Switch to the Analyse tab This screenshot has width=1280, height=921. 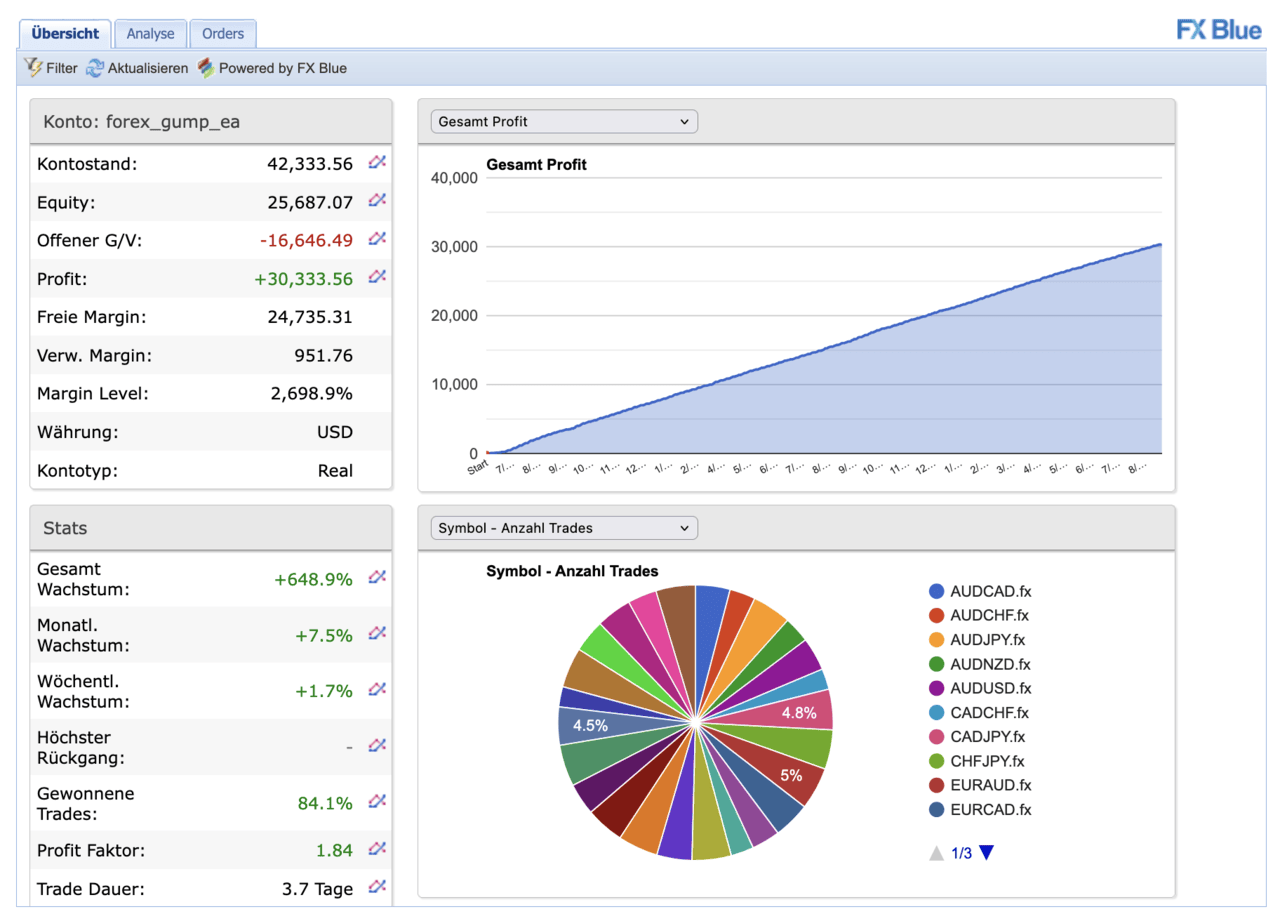coord(150,33)
